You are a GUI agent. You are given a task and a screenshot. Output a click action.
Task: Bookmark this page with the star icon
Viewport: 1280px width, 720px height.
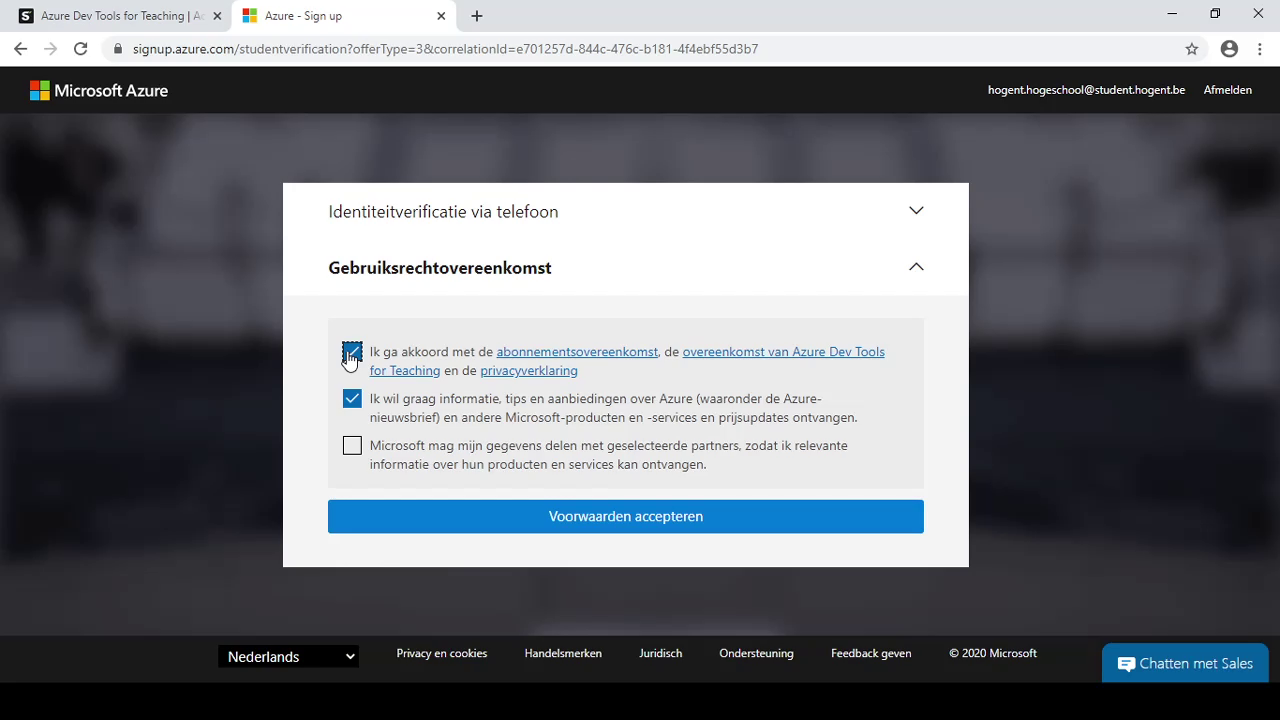coord(1192,49)
